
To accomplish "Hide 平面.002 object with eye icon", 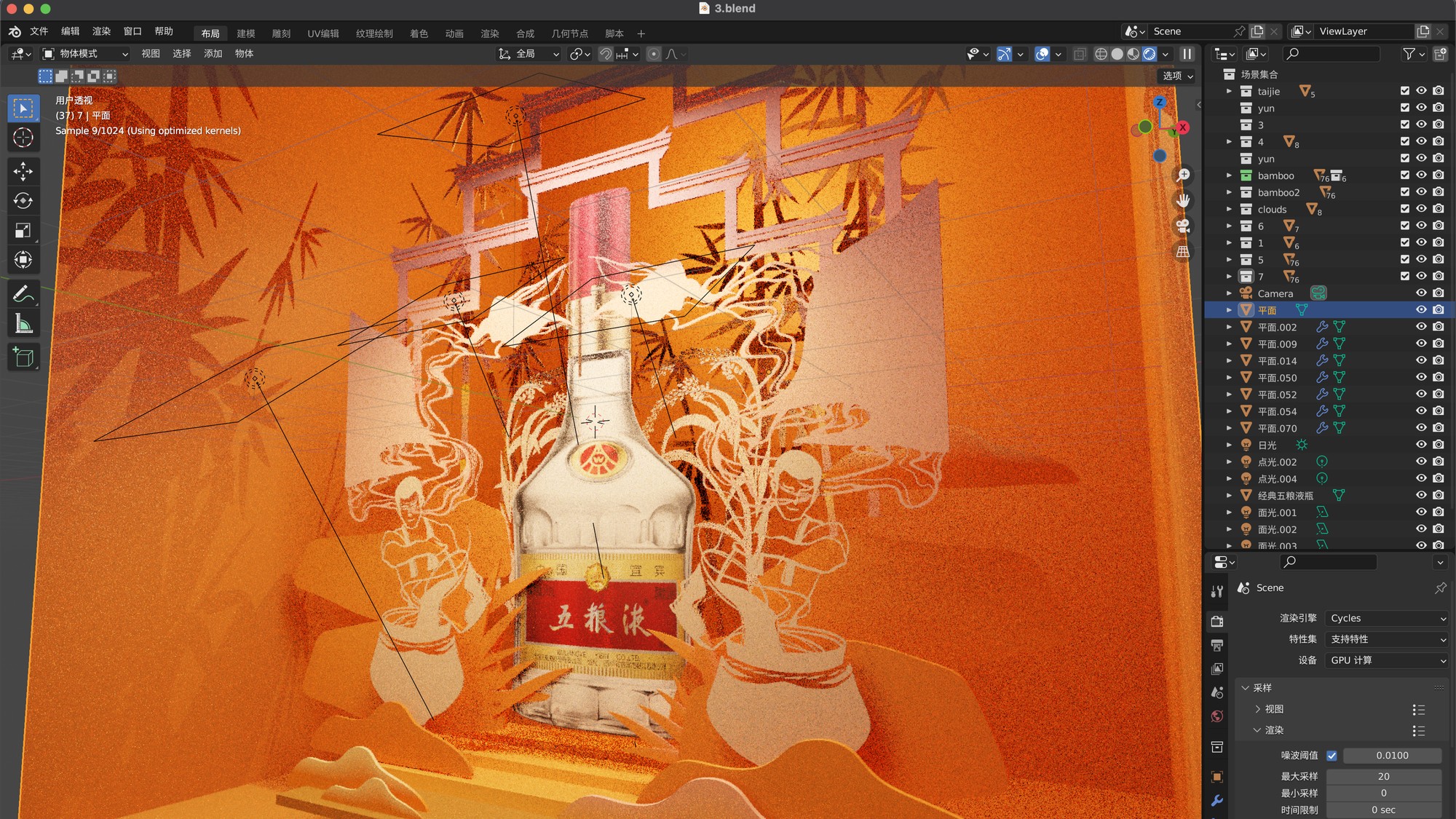I will [x=1421, y=327].
